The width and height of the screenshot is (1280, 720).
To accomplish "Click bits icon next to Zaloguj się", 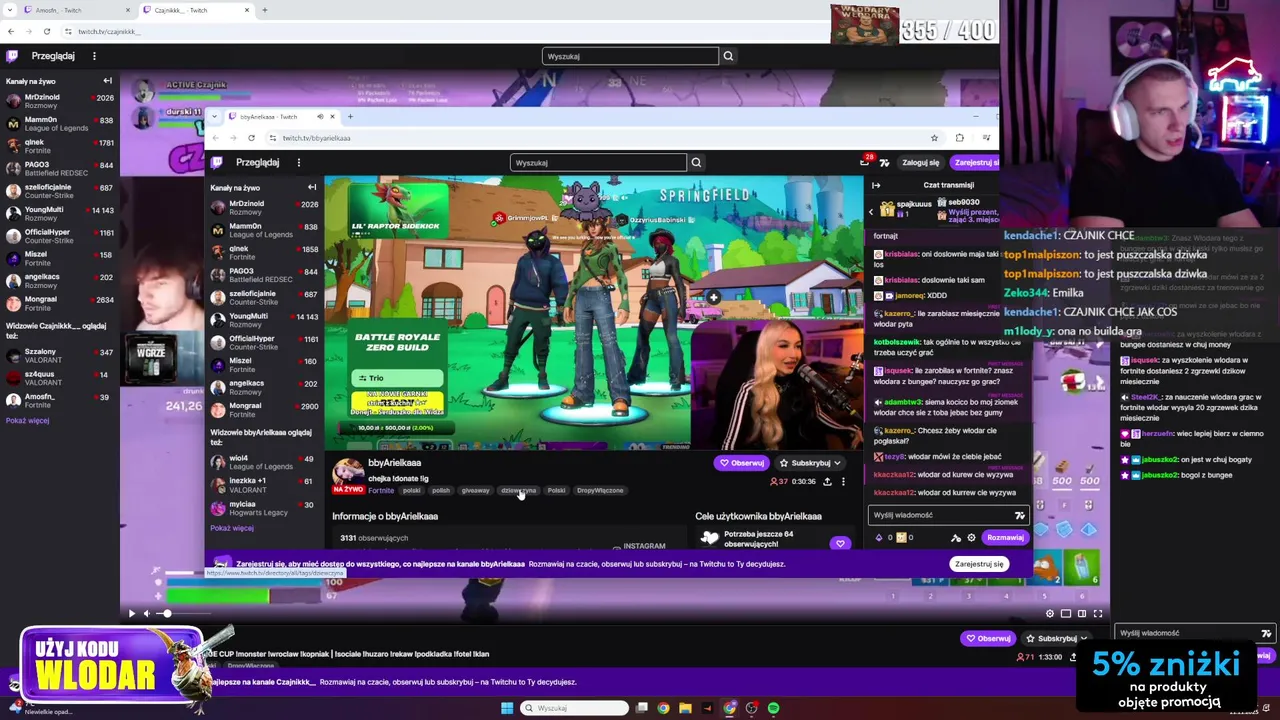I will [x=884, y=162].
